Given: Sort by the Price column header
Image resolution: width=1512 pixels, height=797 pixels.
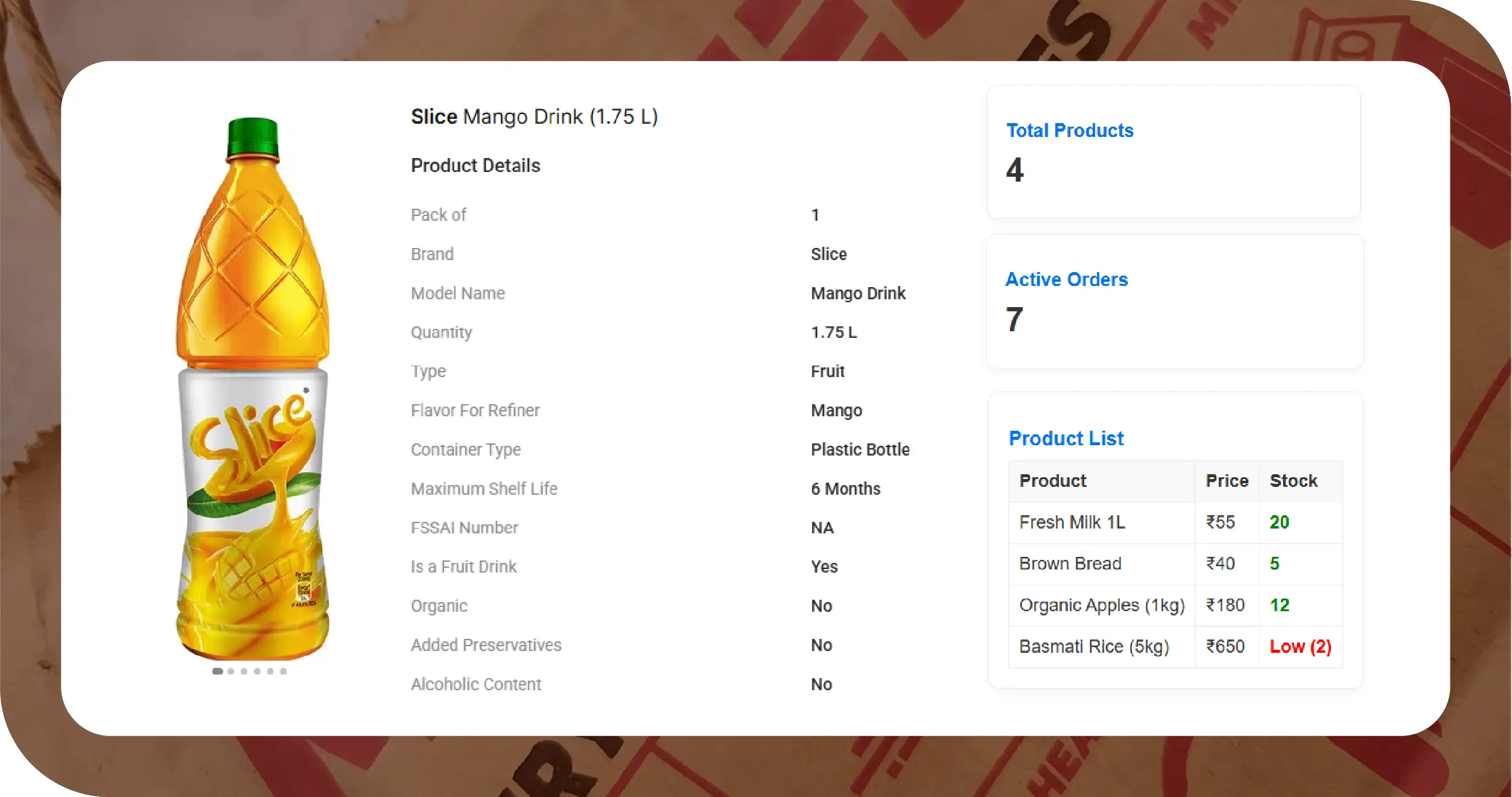Looking at the screenshot, I should tap(1227, 481).
